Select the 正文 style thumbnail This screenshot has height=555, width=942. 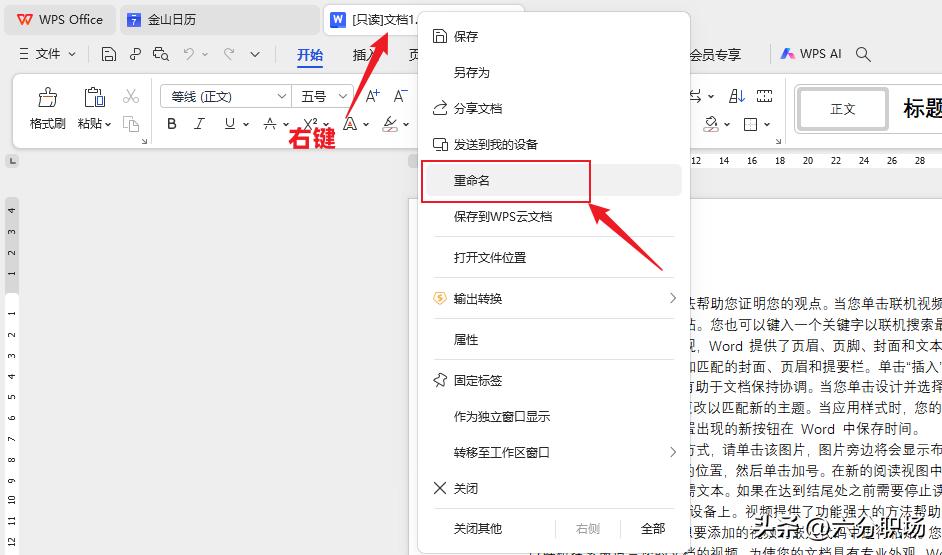coord(843,109)
